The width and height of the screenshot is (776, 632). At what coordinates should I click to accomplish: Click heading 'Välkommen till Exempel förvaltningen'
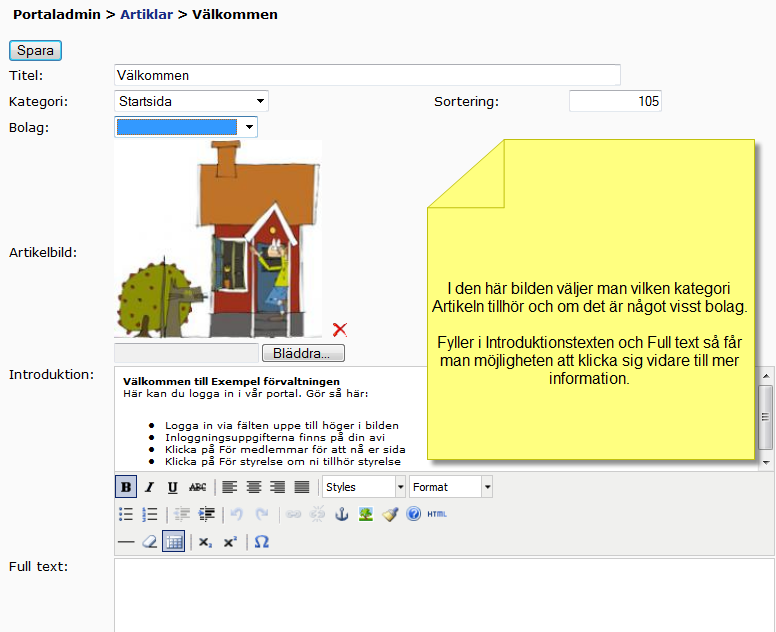(231, 382)
